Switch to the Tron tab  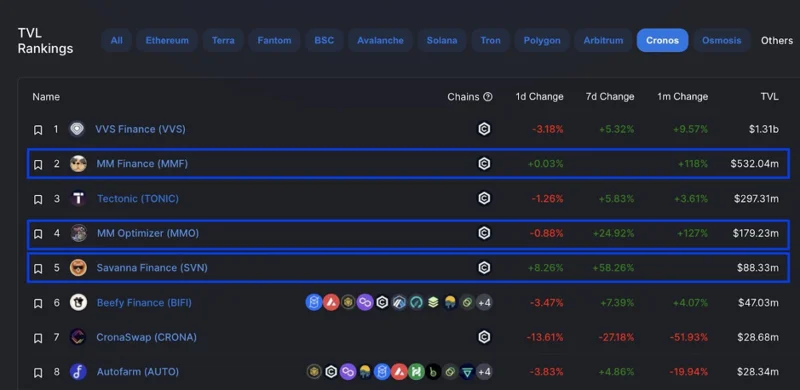490,40
